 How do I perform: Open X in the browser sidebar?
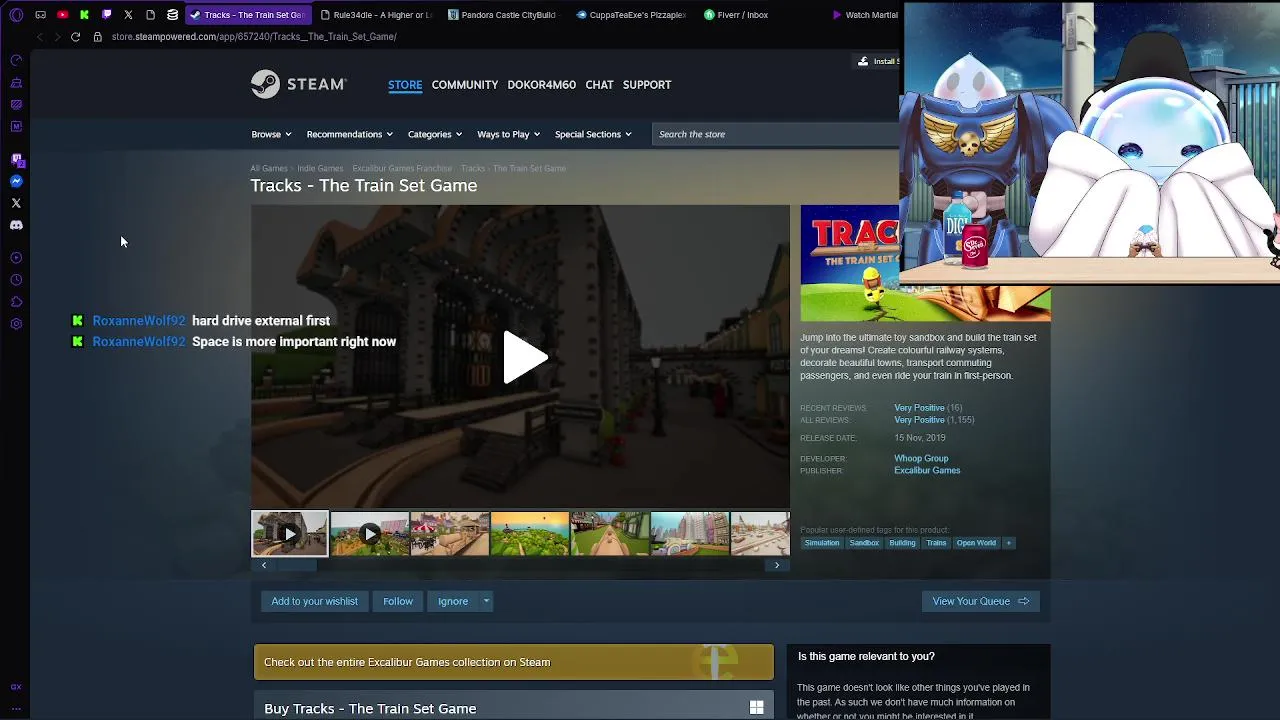point(16,203)
